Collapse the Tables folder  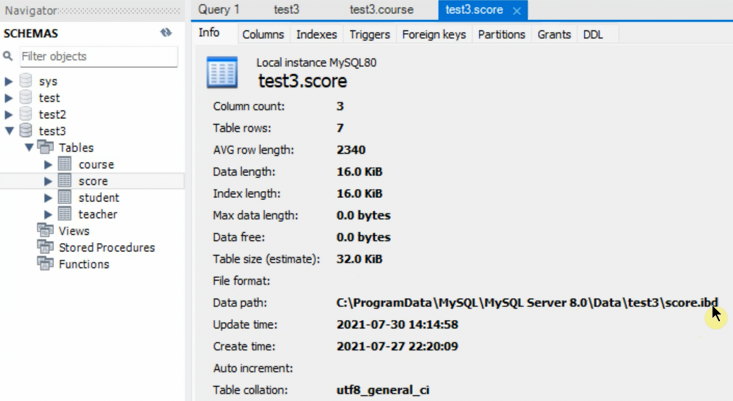pos(29,147)
